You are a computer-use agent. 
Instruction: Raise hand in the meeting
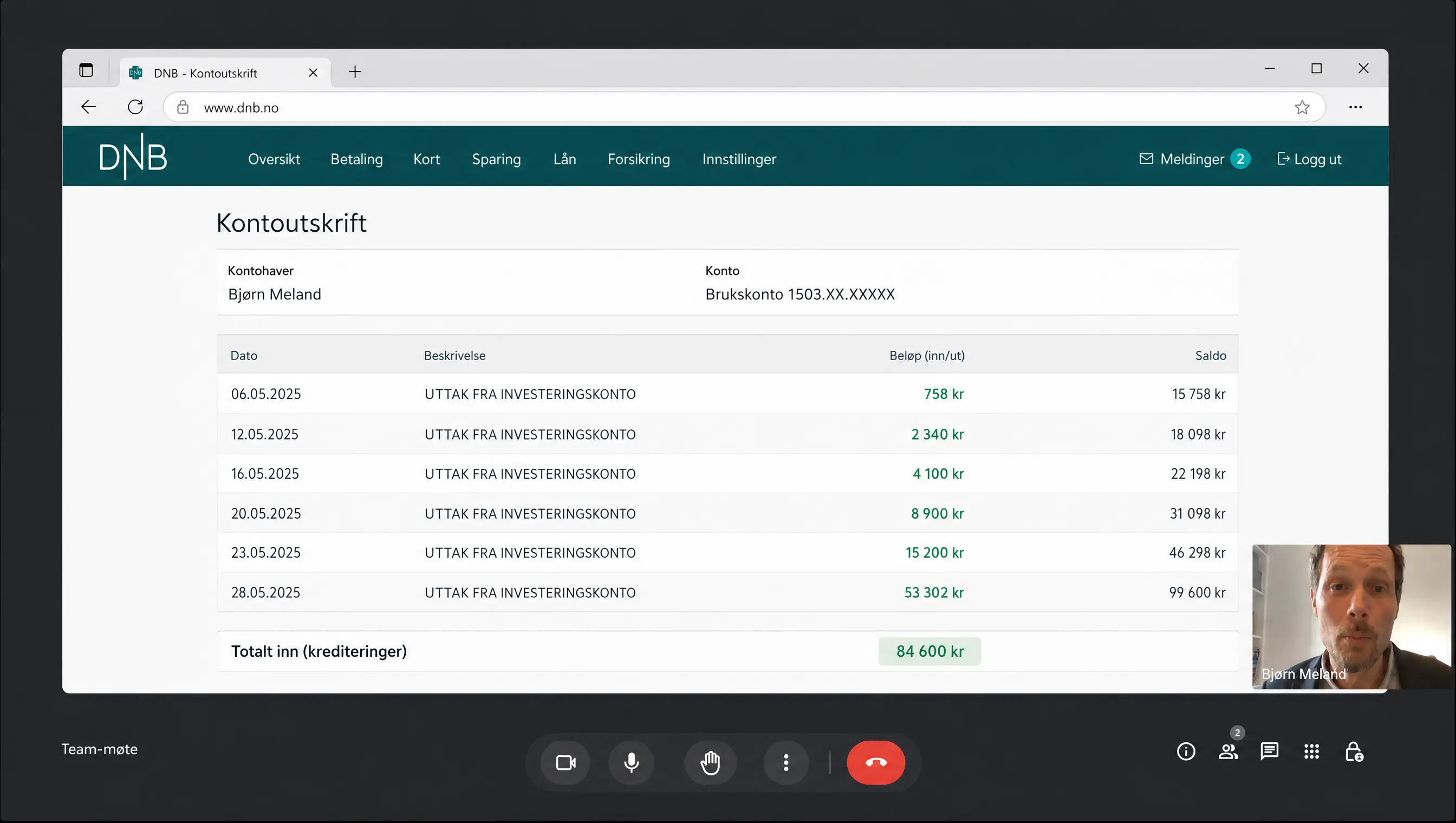click(x=710, y=762)
